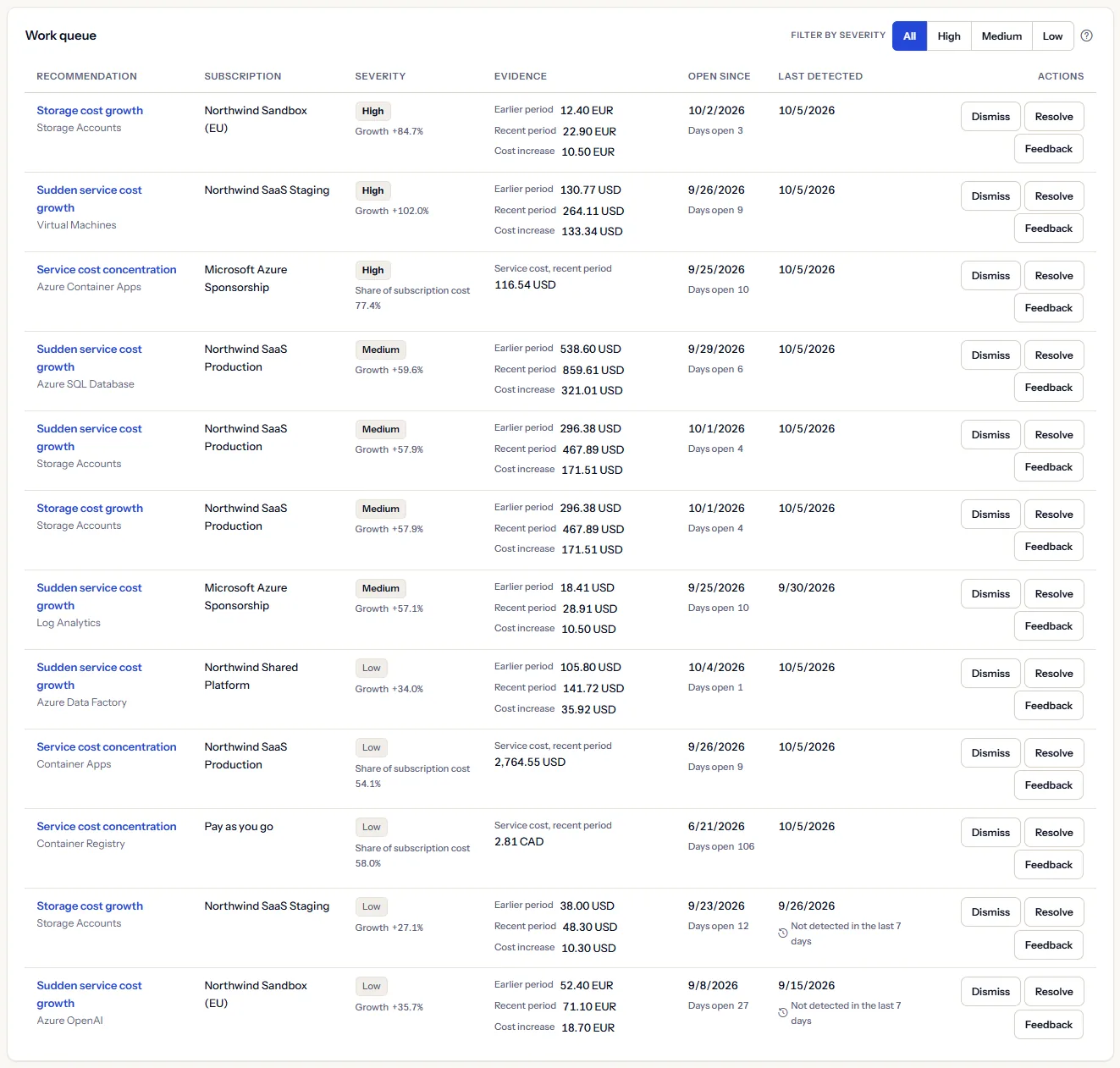Viewport: 1120px width, 1068px height.
Task: Click the Open Since column header
Action: (x=719, y=76)
